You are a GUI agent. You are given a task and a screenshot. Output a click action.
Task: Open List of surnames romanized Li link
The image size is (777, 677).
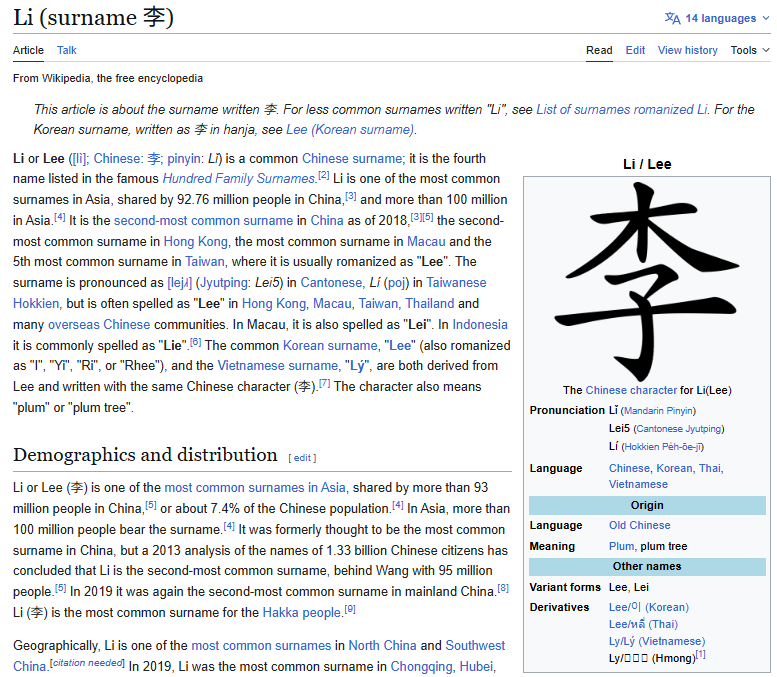[622, 109]
